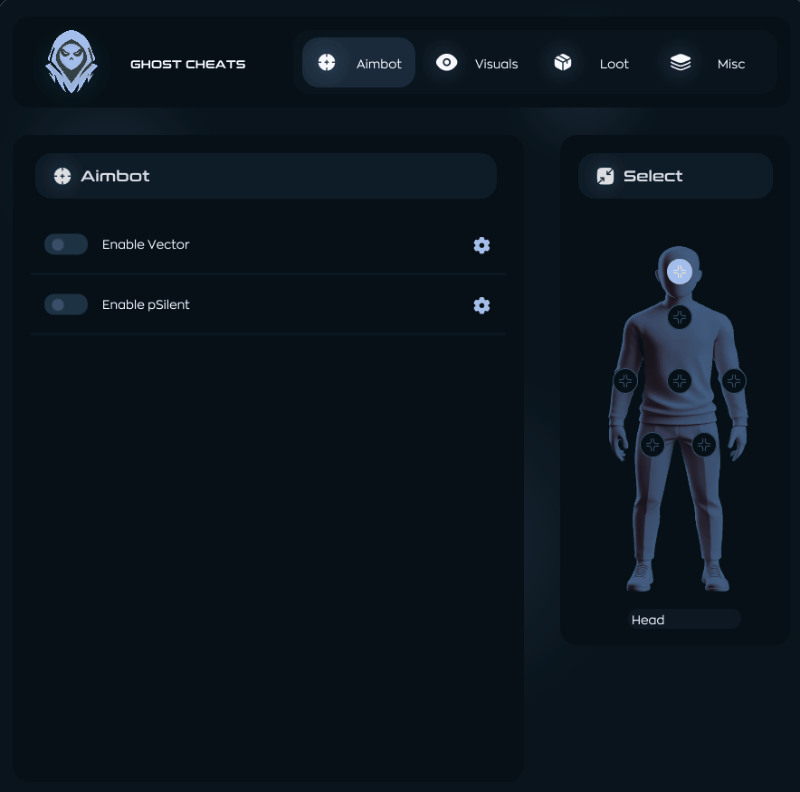800x792 pixels.
Task: Open the Visuals tab
Action: click(476, 63)
